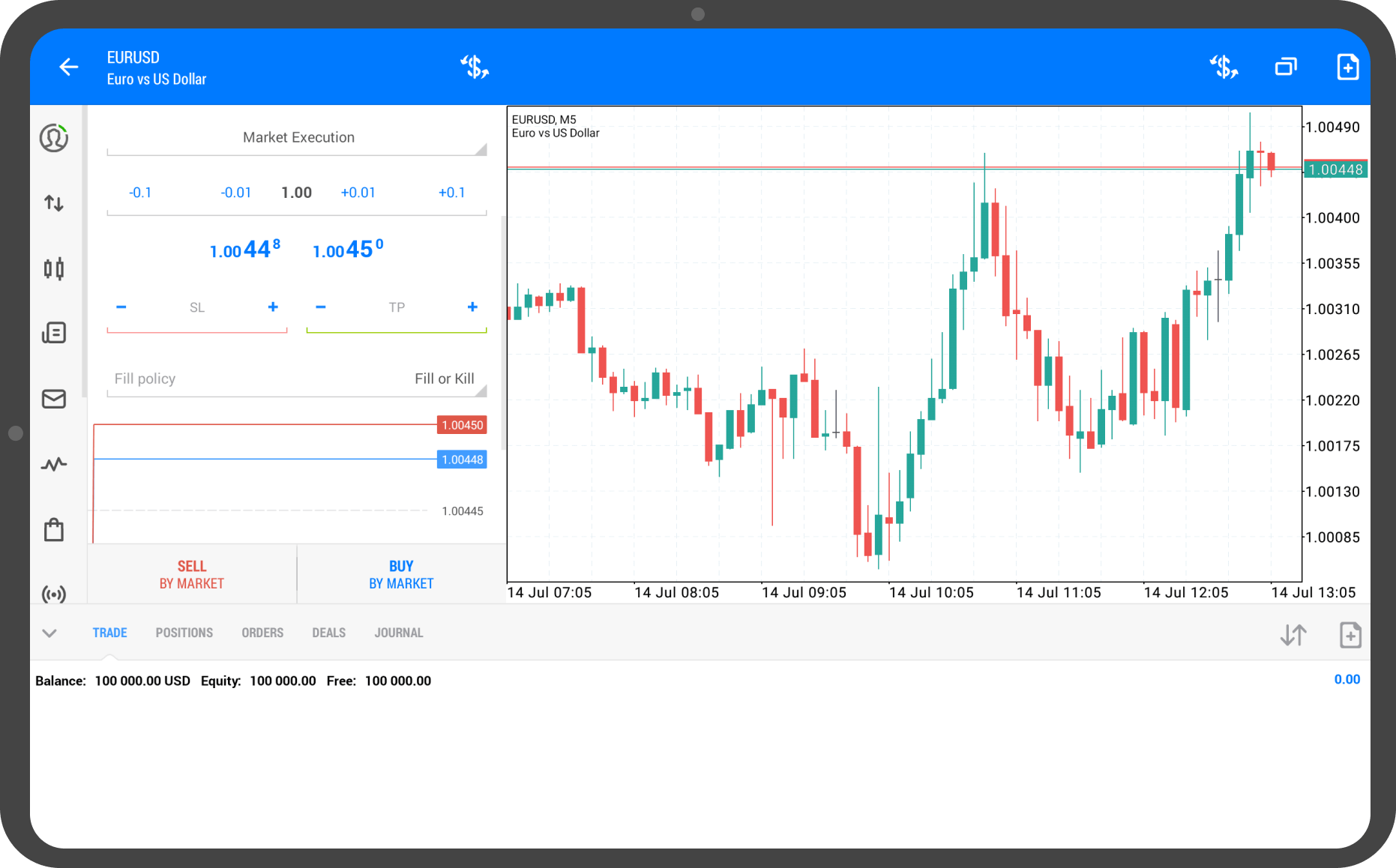Switch to the Journal tab

pyautogui.click(x=399, y=633)
